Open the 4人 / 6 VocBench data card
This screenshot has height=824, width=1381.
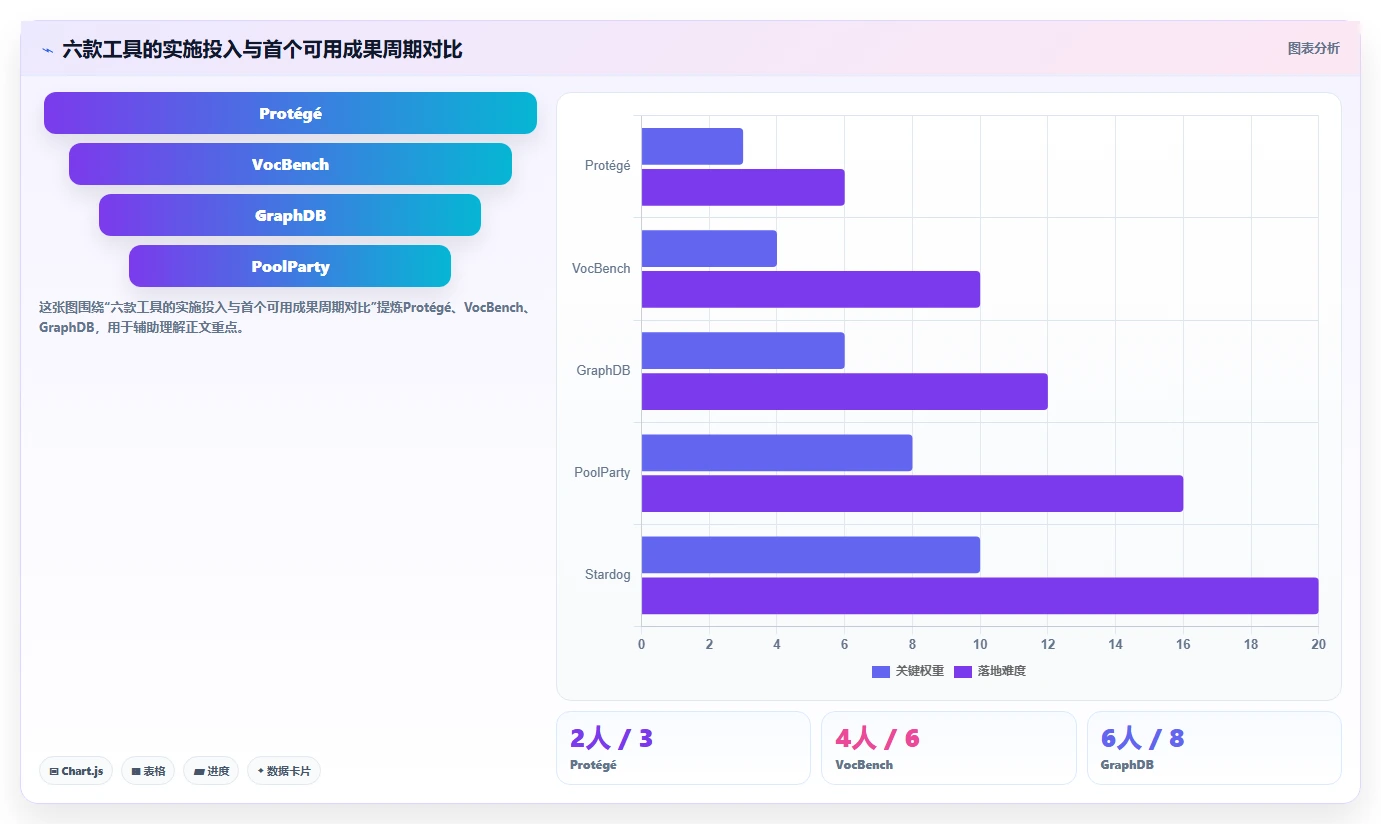(949, 748)
